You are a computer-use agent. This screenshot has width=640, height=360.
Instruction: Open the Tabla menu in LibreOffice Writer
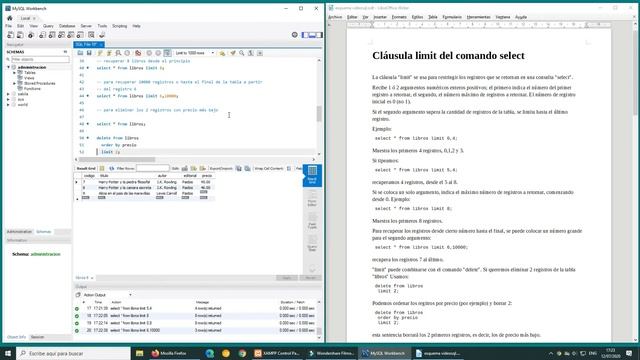click(x=433, y=17)
